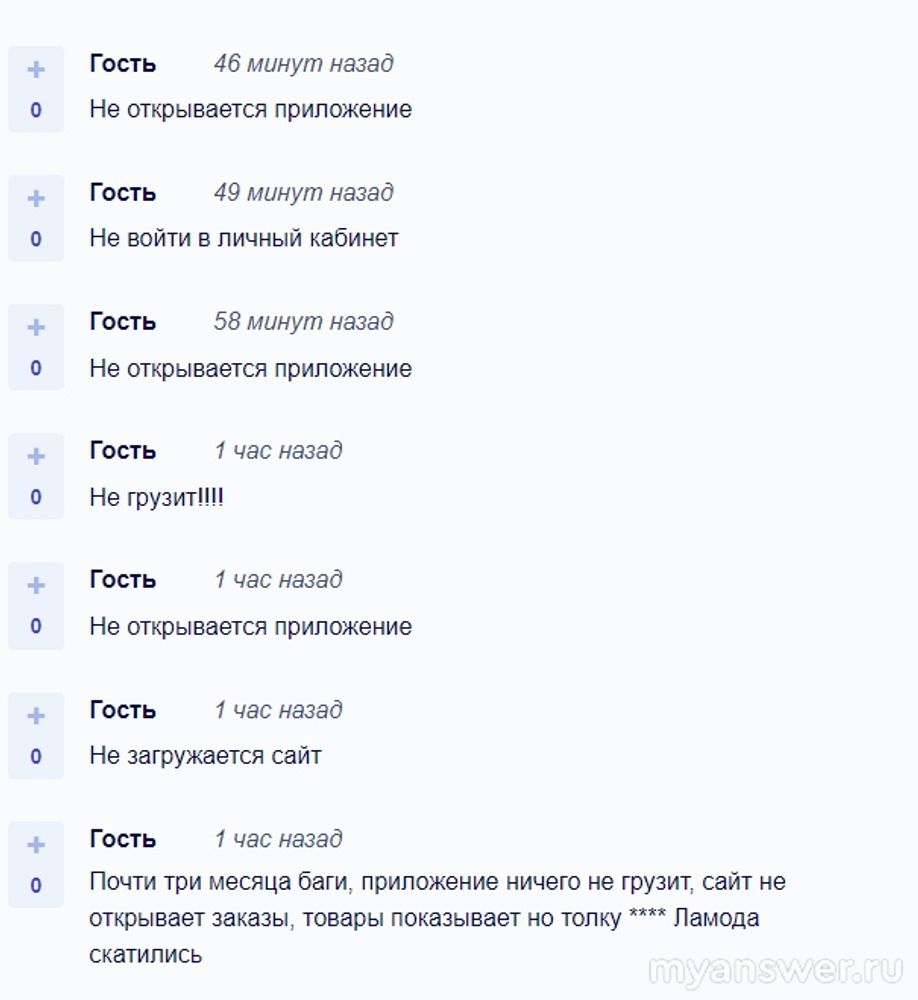Click plus on "Не войти в личный кабинет" comment
Image resolution: width=918 pixels, height=1000 pixels.
click(x=36, y=199)
